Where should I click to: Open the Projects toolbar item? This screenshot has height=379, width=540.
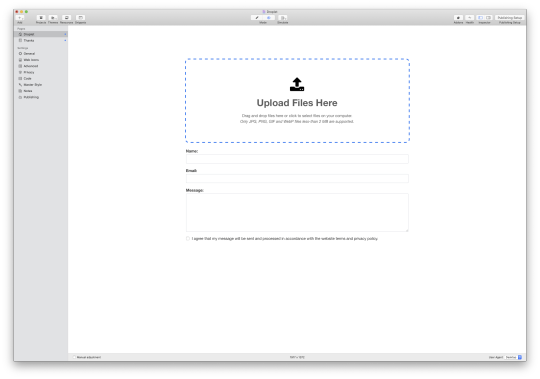click(41, 18)
